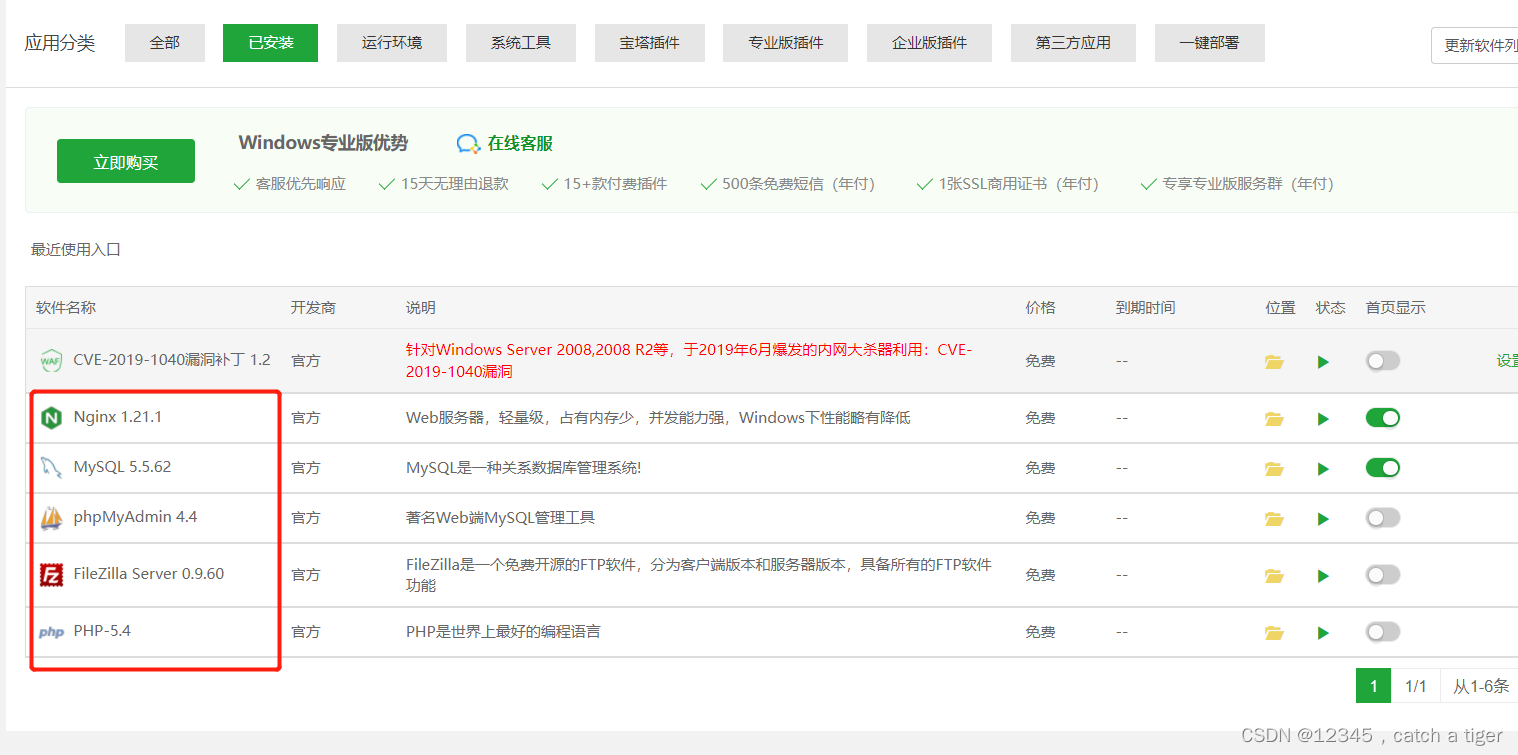Image resolution: width=1518 pixels, height=755 pixels.
Task: Click the 15天无理由退款 benefit text
Action: pyautogui.click(x=455, y=184)
